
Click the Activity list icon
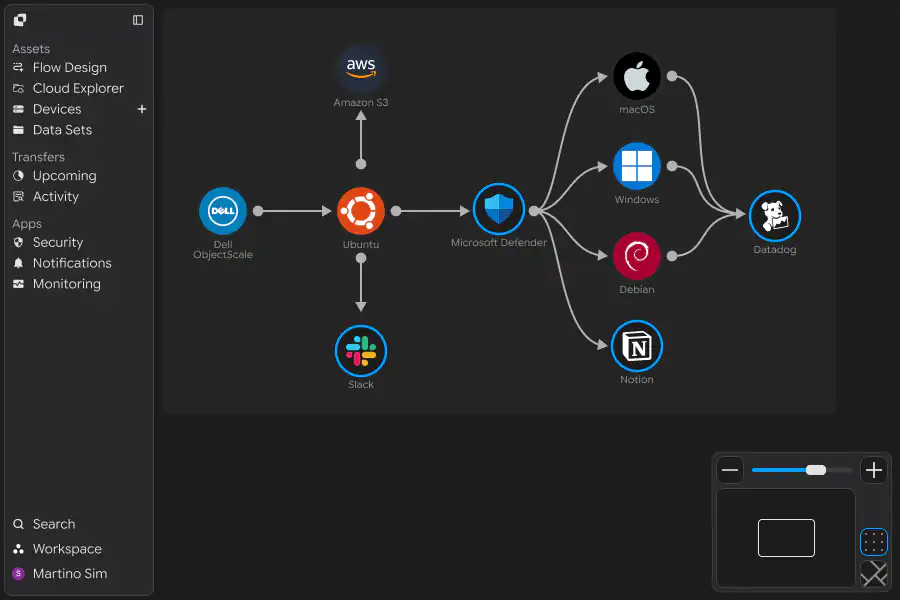[18, 196]
